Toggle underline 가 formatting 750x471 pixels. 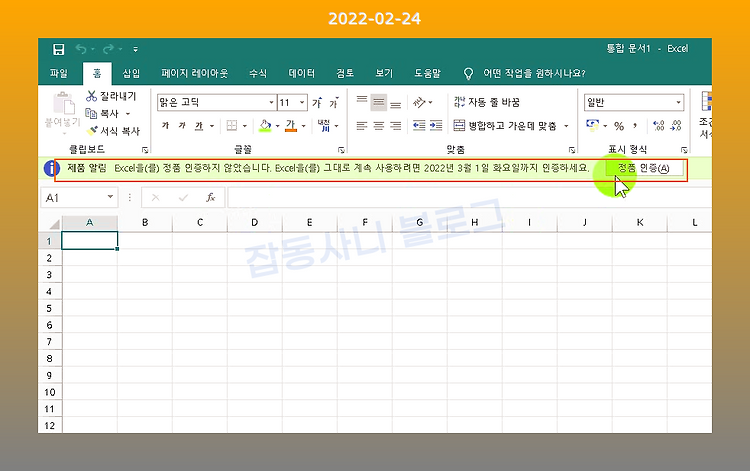click(199, 126)
